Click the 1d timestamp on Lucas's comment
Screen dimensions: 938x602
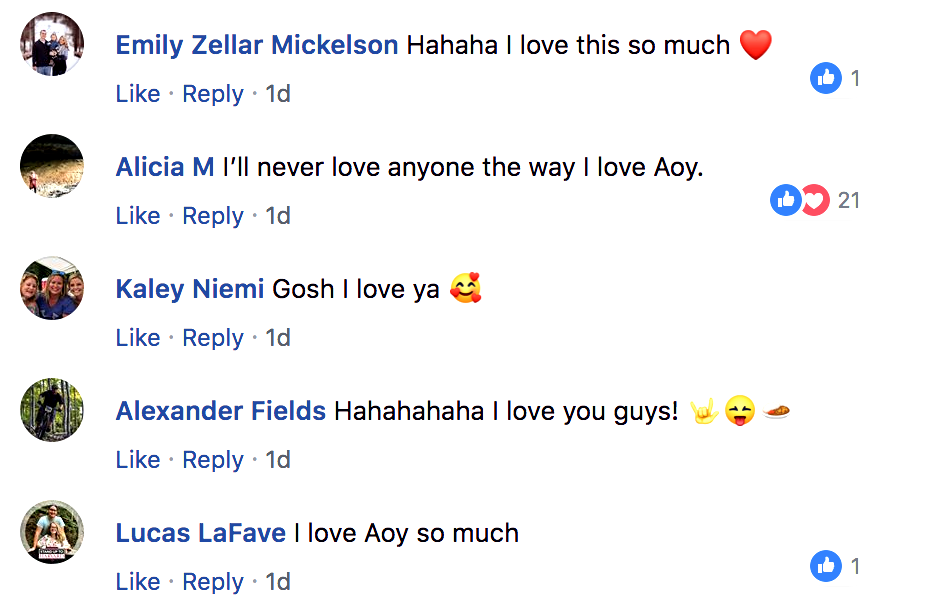coord(278,582)
